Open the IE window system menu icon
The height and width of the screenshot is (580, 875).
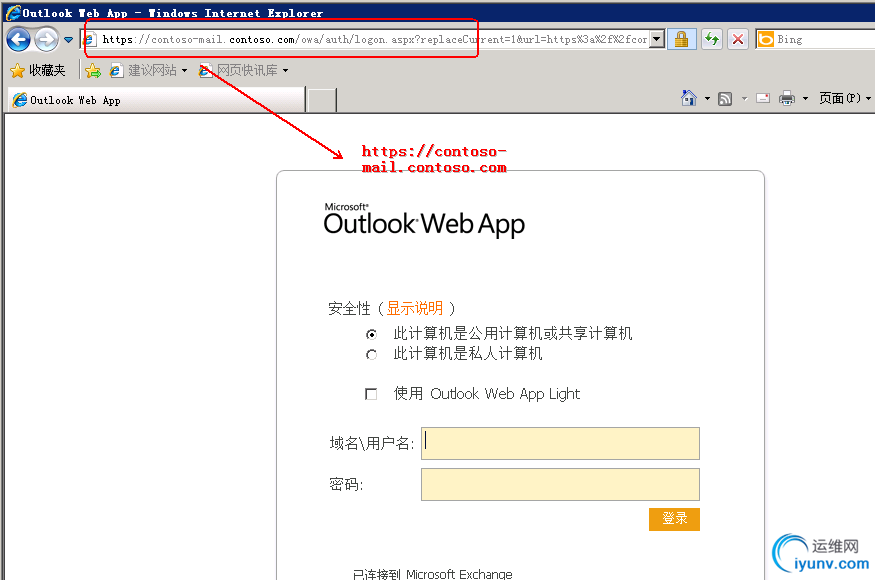(x=13, y=12)
